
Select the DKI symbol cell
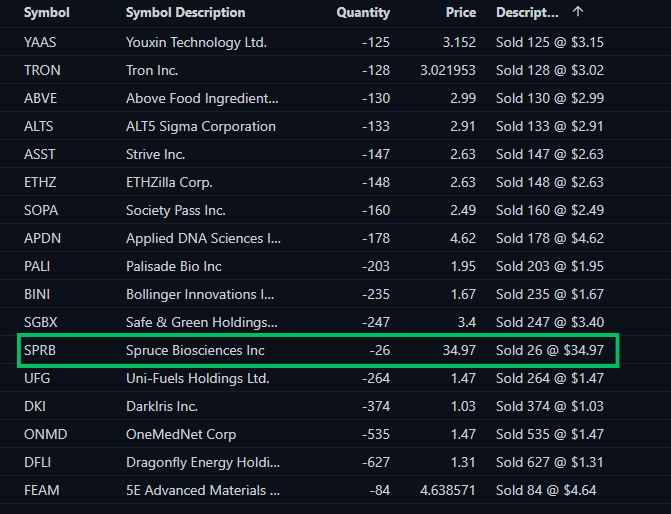coord(35,406)
